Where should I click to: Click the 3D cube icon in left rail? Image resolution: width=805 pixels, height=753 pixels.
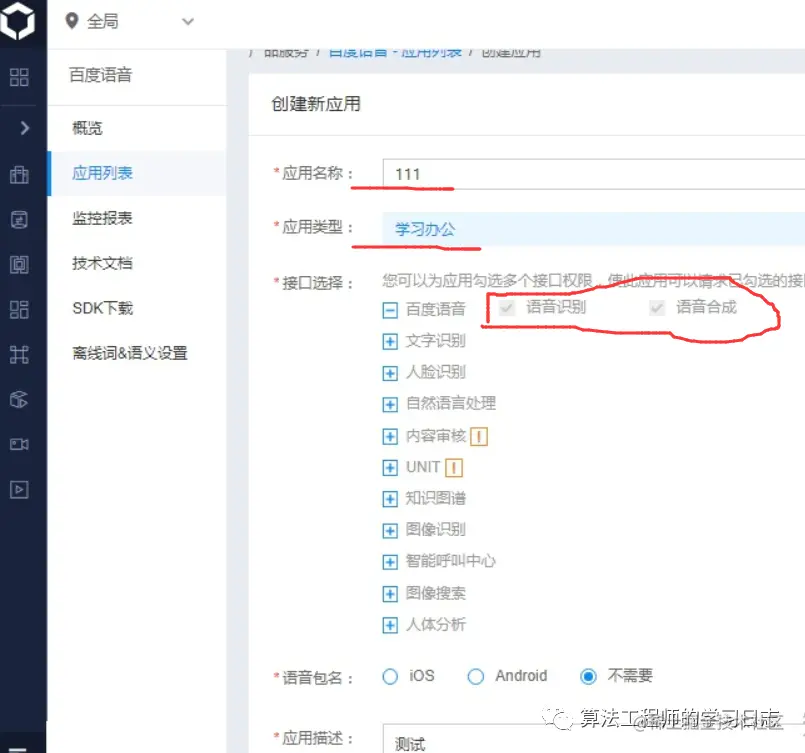(x=18, y=399)
